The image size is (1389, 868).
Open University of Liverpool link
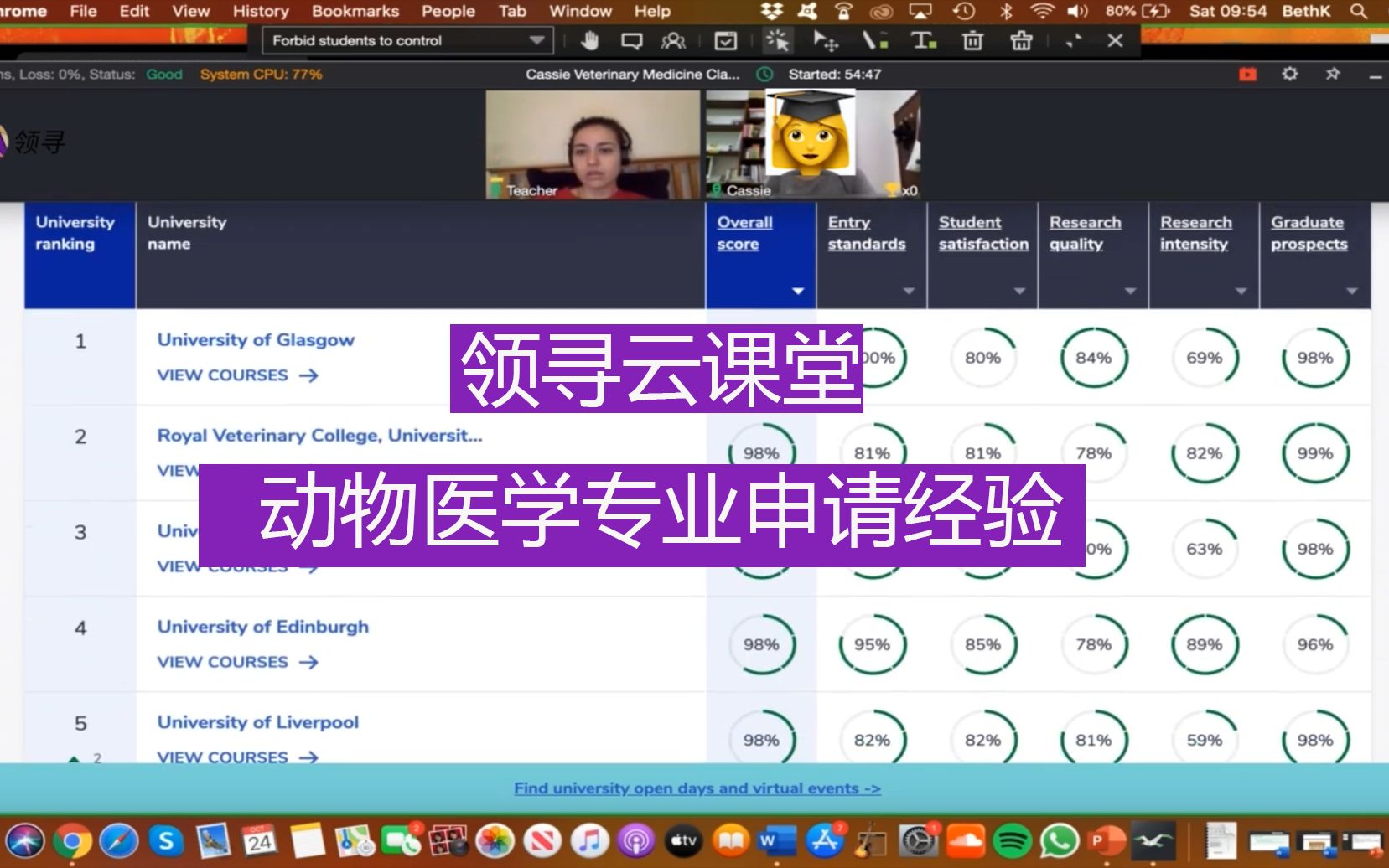[x=257, y=722]
